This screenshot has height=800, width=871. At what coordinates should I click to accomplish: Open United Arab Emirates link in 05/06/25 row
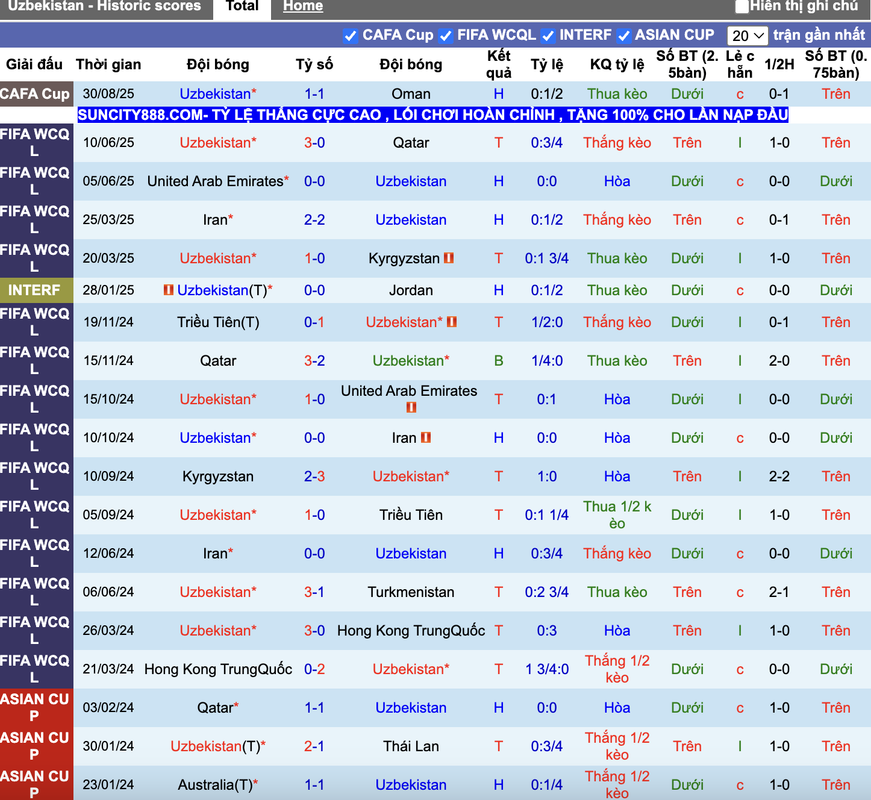[218, 181]
